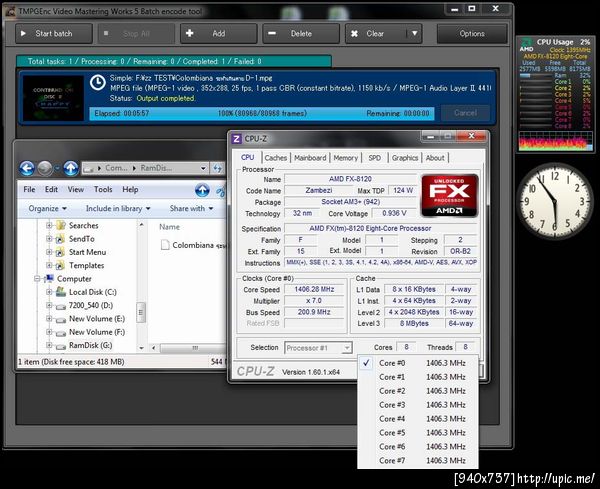600x489 pixels.
Task: Click the analog clock gadget
Action: tap(555, 201)
